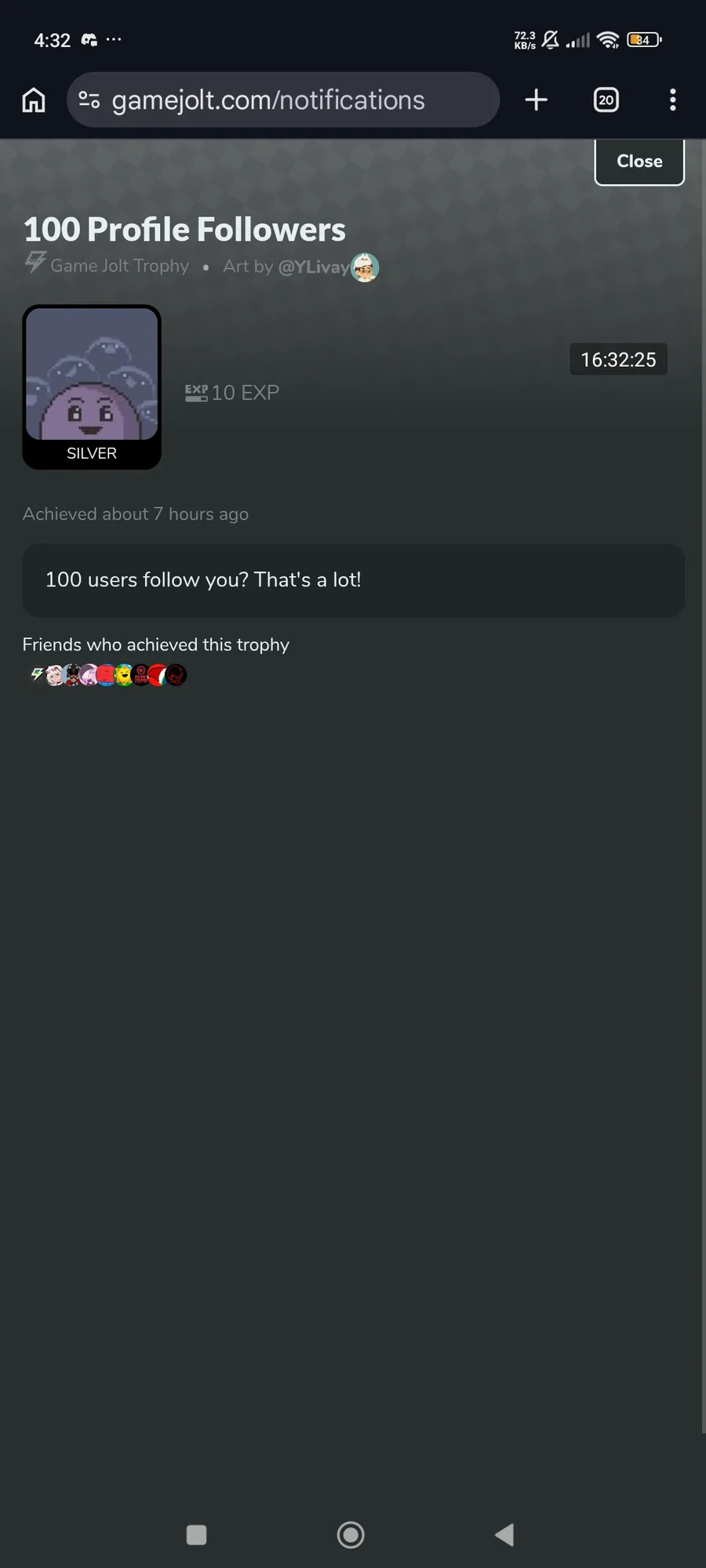The width and height of the screenshot is (706, 1568).
Task: Close the trophy details panel
Action: coord(639,162)
